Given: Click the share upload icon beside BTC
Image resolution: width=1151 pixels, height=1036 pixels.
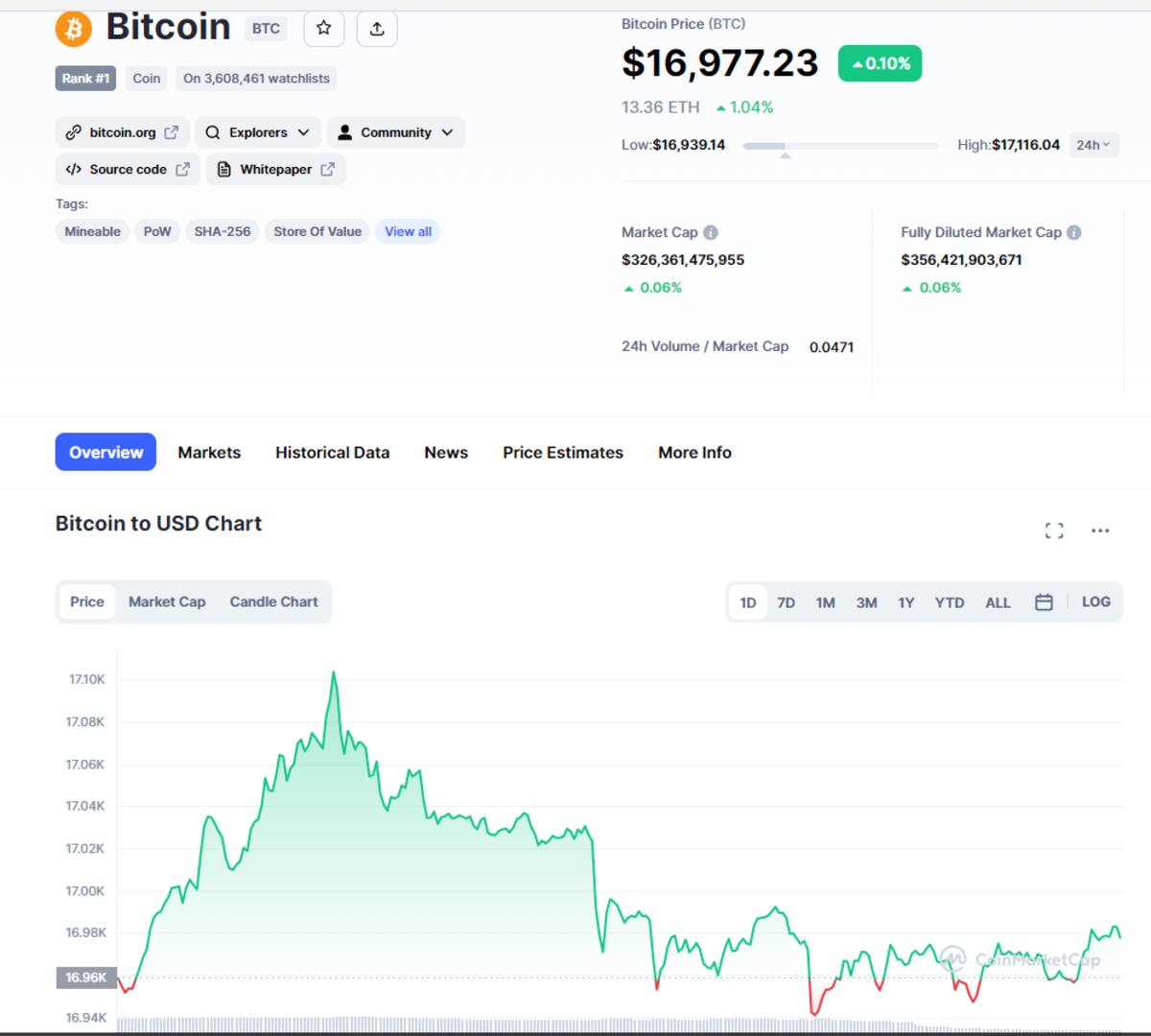Looking at the screenshot, I should [x=377, y=28].
